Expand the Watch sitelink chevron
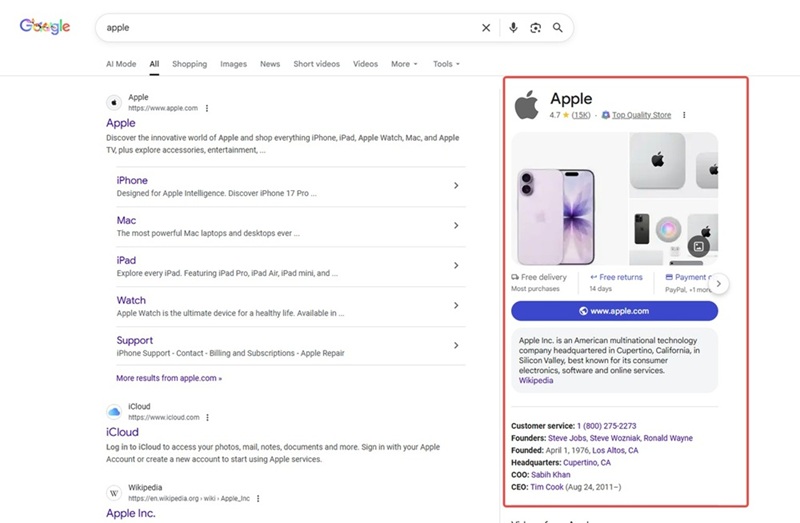 tap(456, 305)
